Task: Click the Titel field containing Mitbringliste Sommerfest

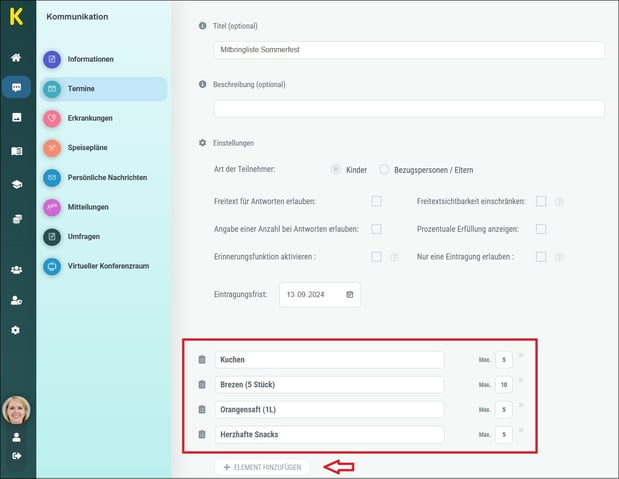Action: 409,50
